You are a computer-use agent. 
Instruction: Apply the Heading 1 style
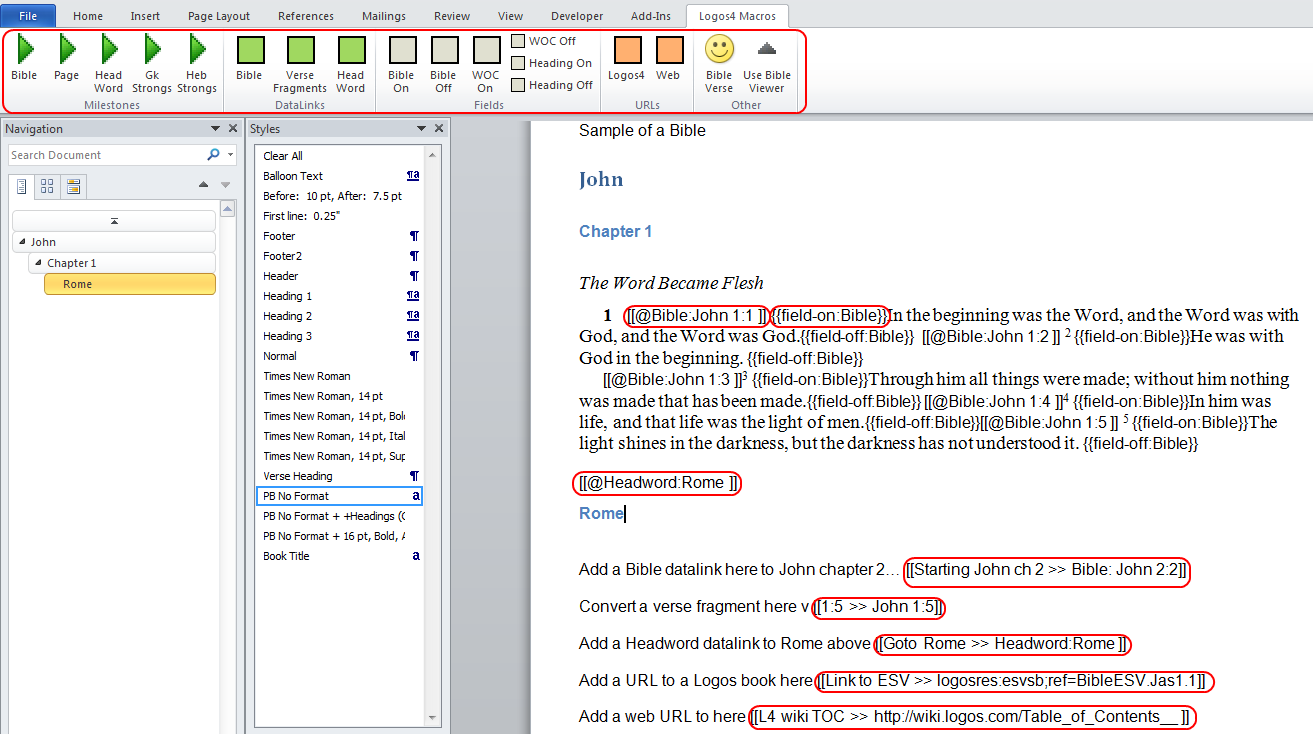[x=340, y=296]
